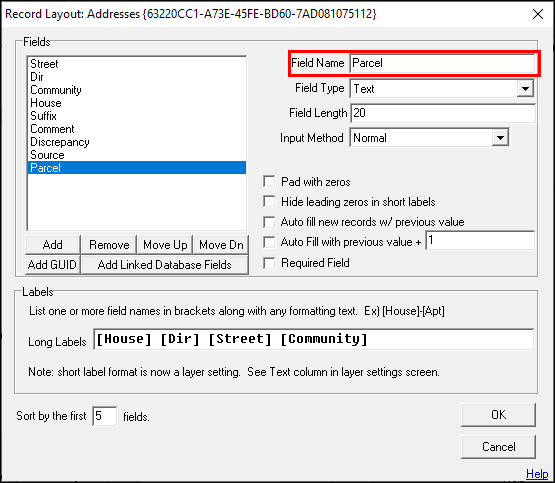This screenshot has height=483, width=555.
Task: Open Add Linked Database Fields
Action: click(165, 265)
